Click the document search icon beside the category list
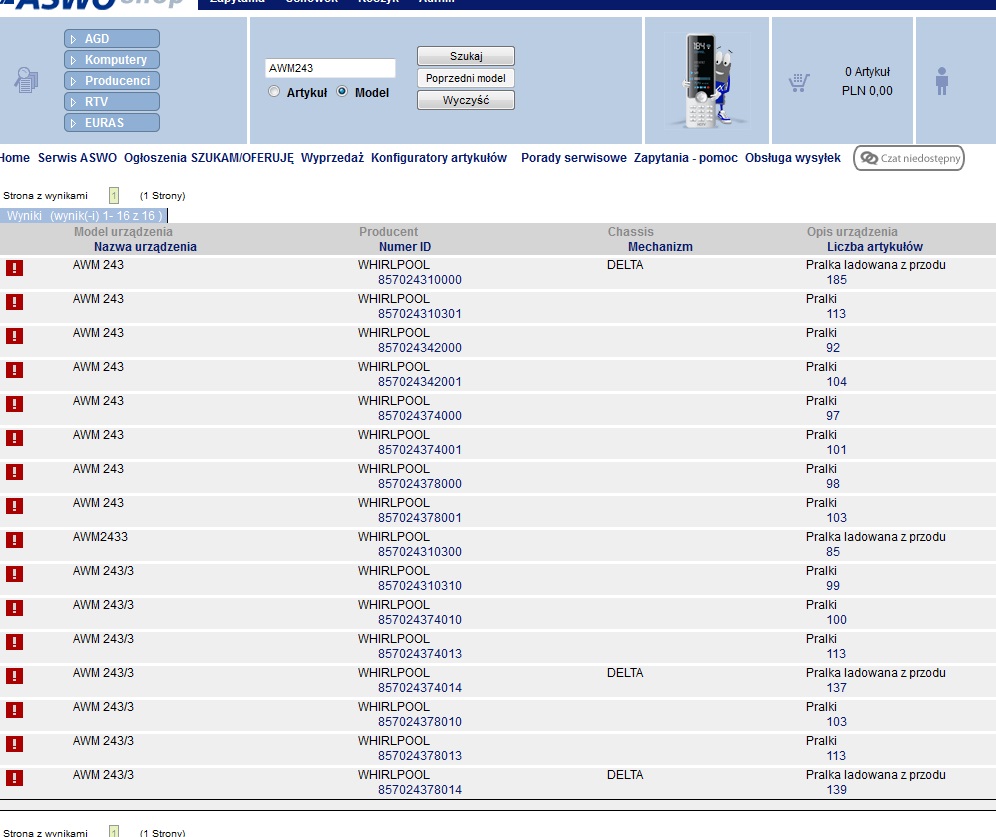Image resolution: width=996 pixels, height=837 pixels. pyautogui.click(x=26, y=80)
